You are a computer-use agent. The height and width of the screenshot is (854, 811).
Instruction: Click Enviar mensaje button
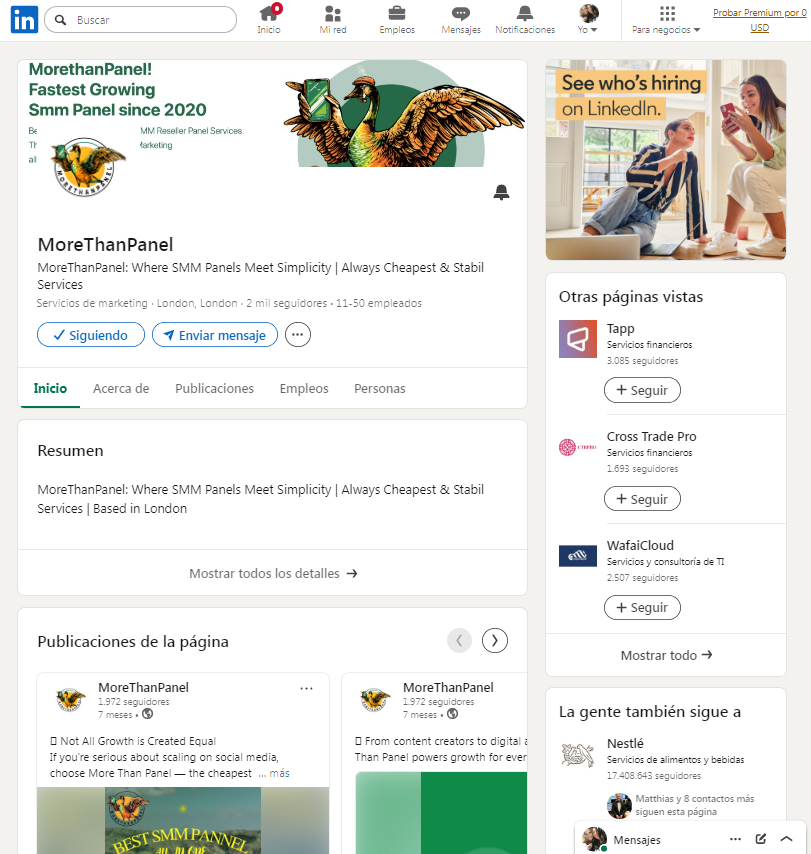(215, 335)
